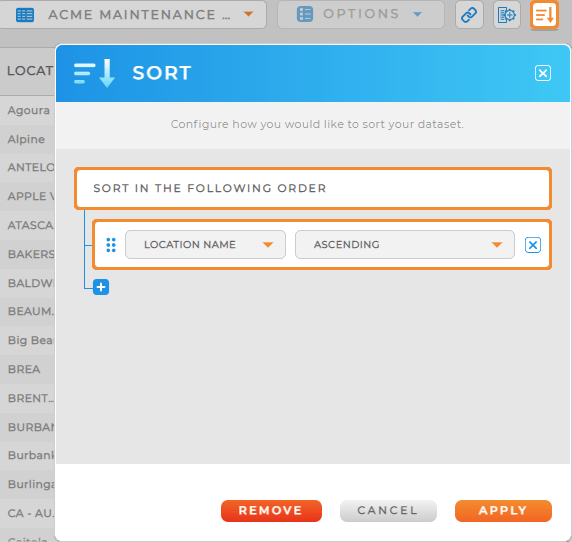Select the BAKERS row in the table
Image resolution: width=572 pixels, height=542 pixels.
coord(27,254)
